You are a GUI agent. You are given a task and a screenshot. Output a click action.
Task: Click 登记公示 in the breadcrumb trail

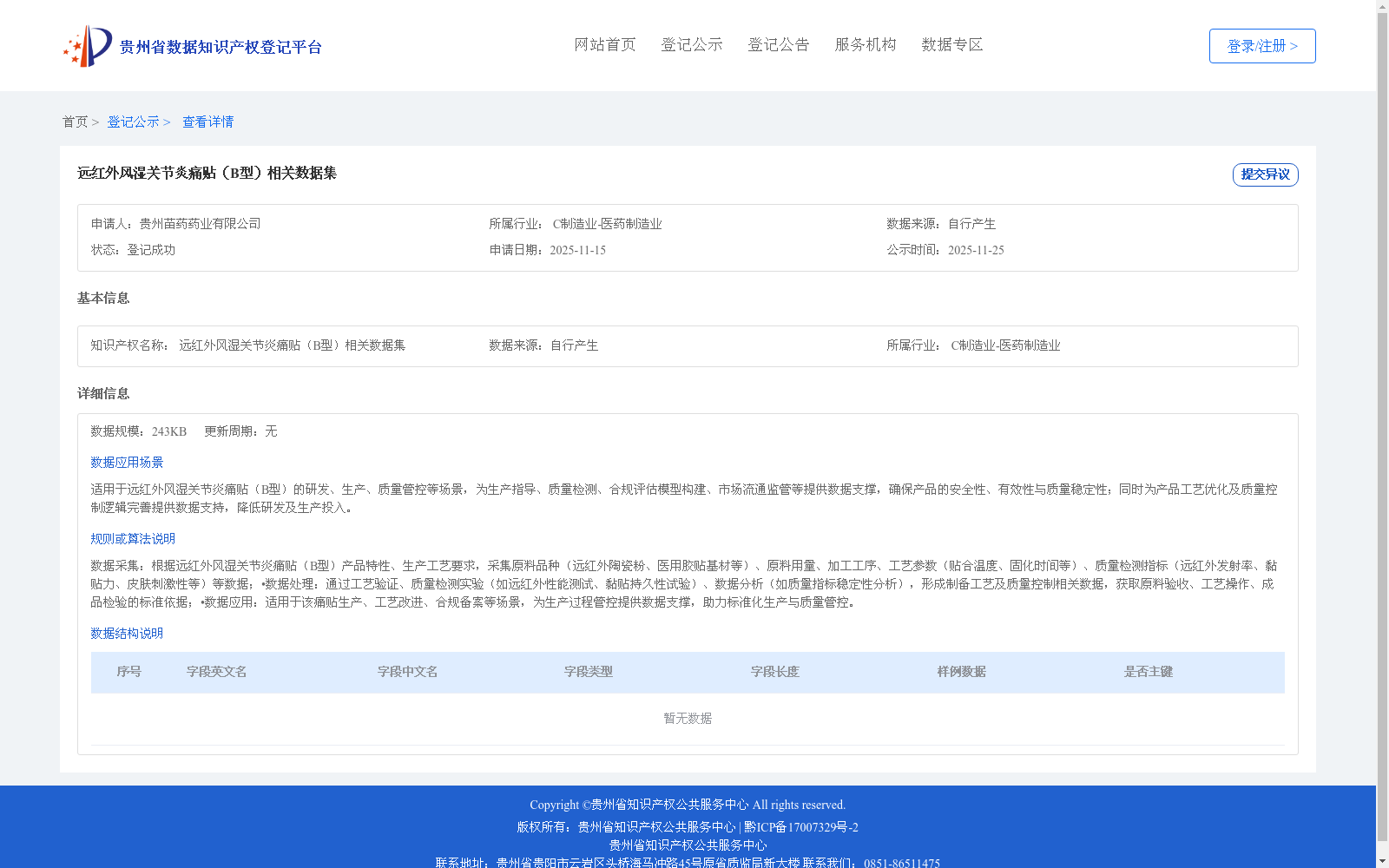[133, 122]
